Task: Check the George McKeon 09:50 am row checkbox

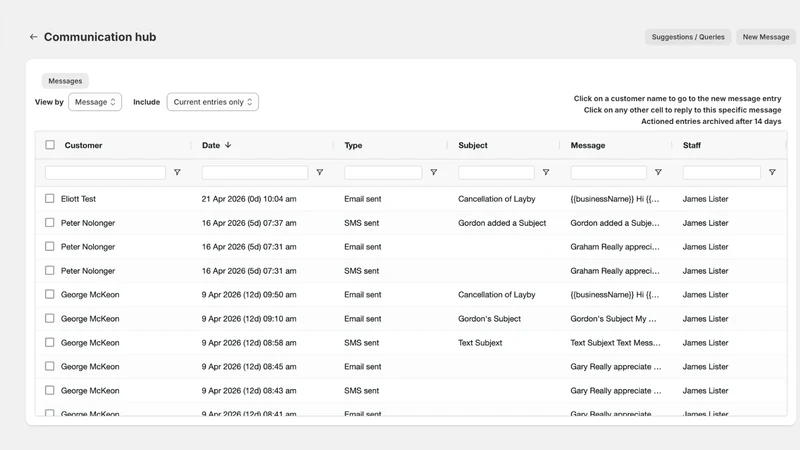Action: point(49,294)
